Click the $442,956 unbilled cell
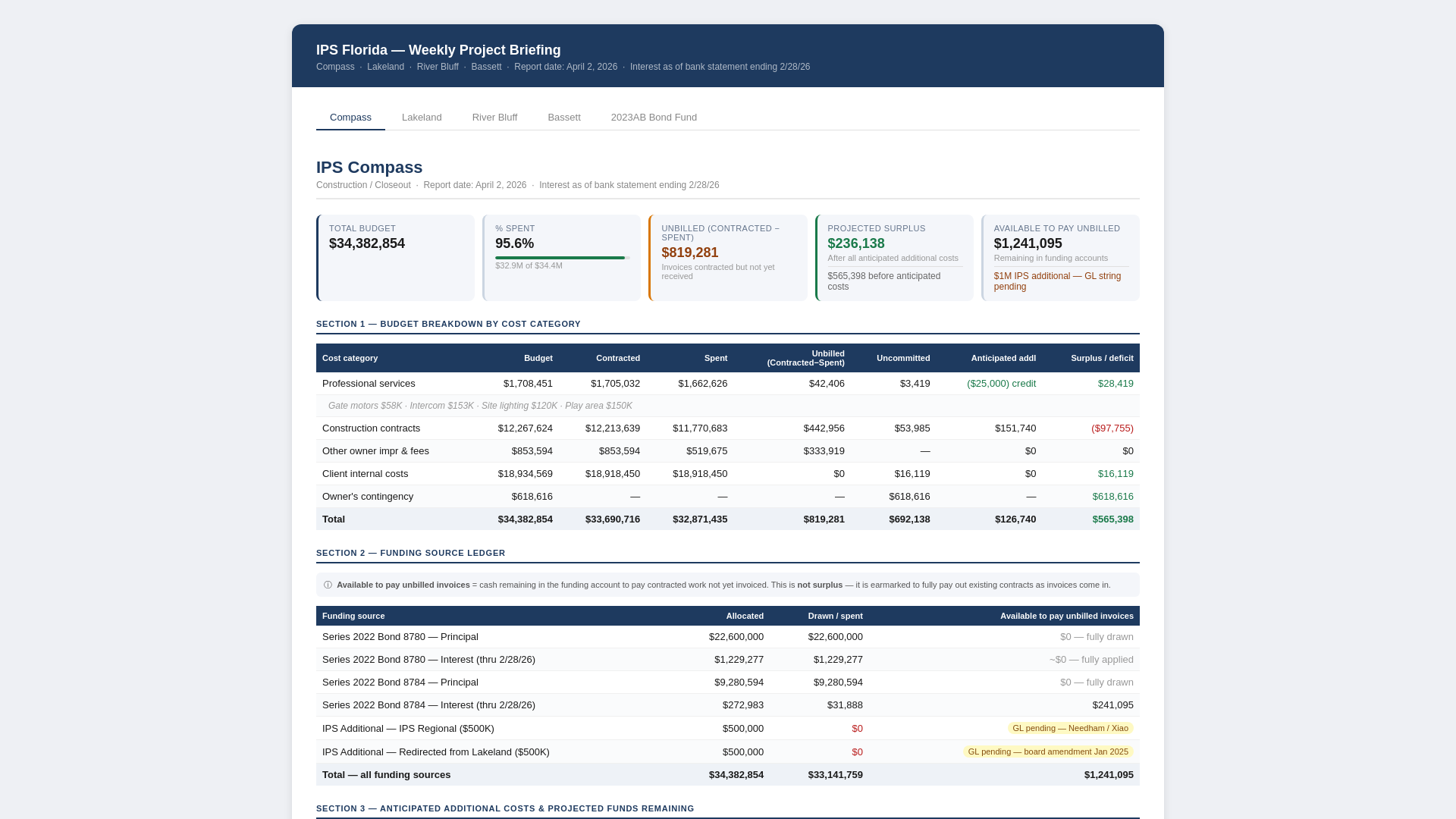 [824, 428]
